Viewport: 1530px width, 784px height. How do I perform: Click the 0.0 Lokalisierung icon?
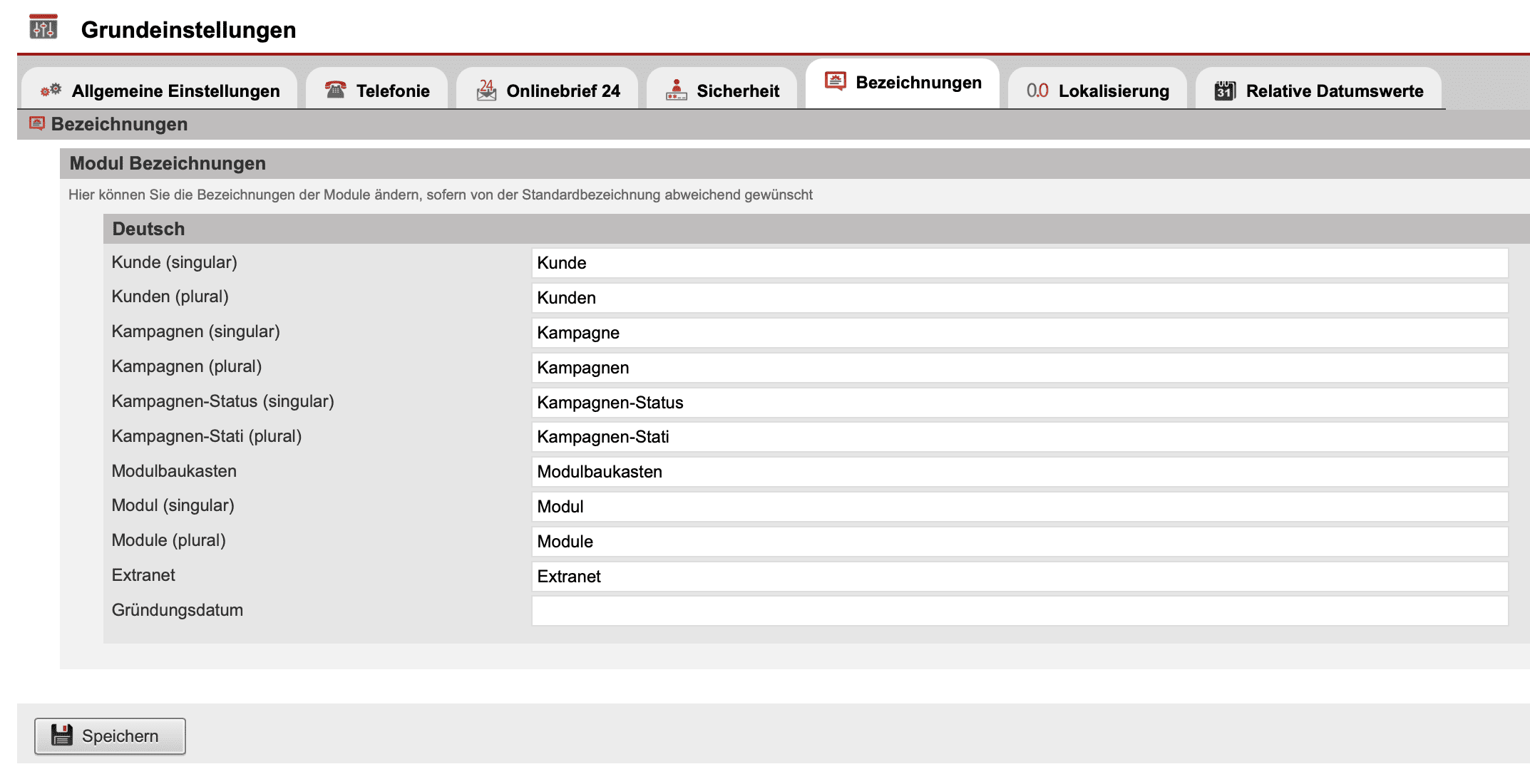pyautogui.click(x=1037, y=91)
